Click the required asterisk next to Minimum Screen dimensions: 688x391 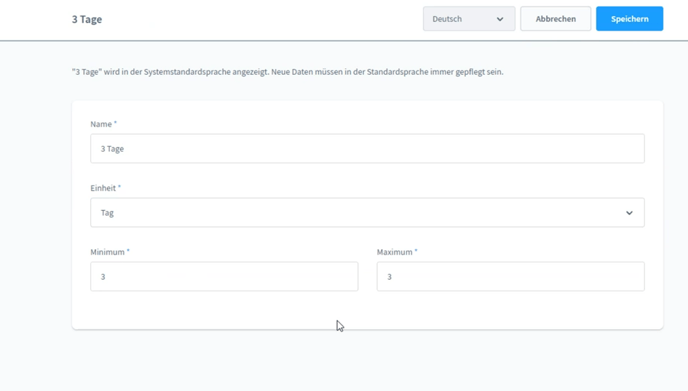tap(128, 251)
